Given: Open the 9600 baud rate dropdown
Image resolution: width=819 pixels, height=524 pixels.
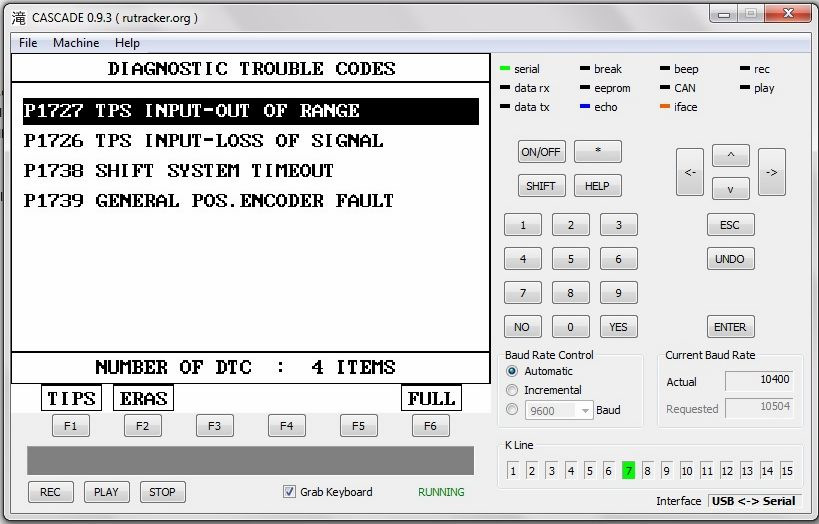Looking at the screenshot, I should tap(585, 411).
